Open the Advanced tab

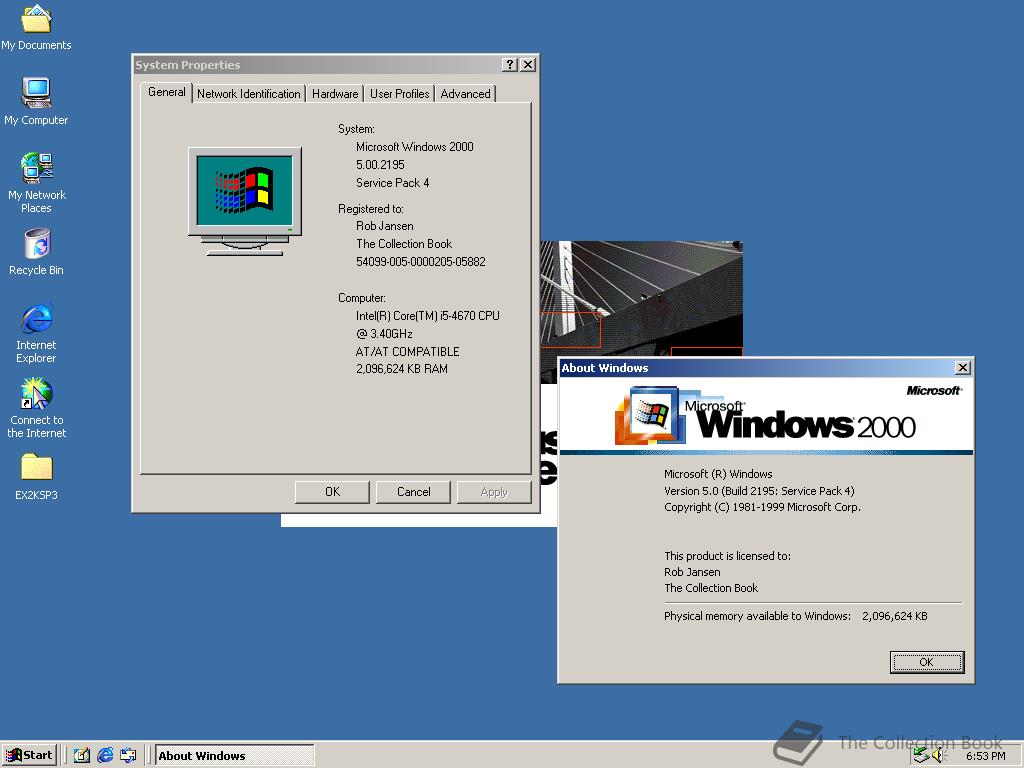pyautogui.click(x=466, y=94)
